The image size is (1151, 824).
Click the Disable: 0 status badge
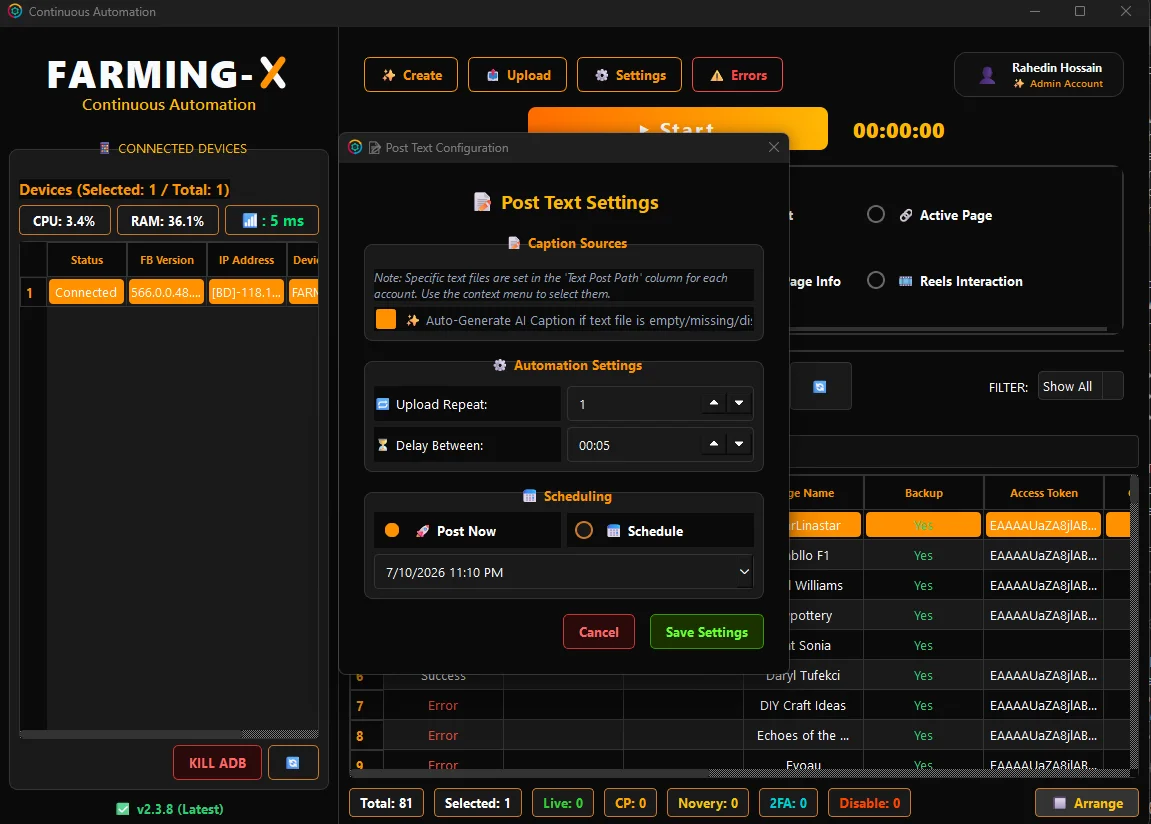869,803
